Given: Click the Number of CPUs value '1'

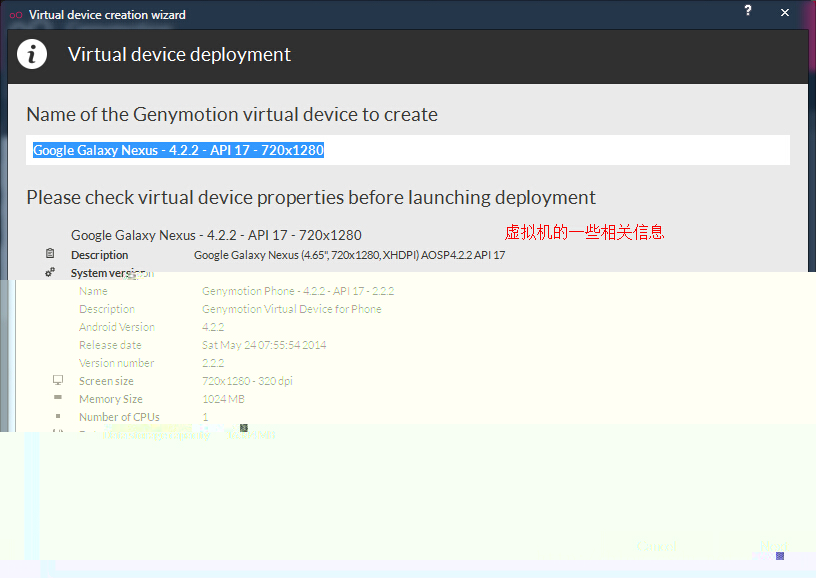Looking at the screenshot, I should (205, 417).
